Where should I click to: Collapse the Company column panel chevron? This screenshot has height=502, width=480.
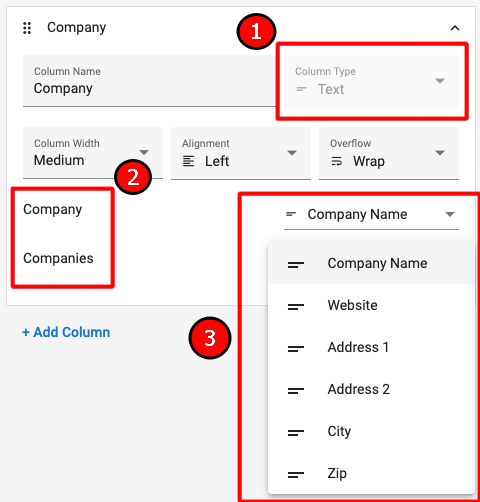point(455,28)
